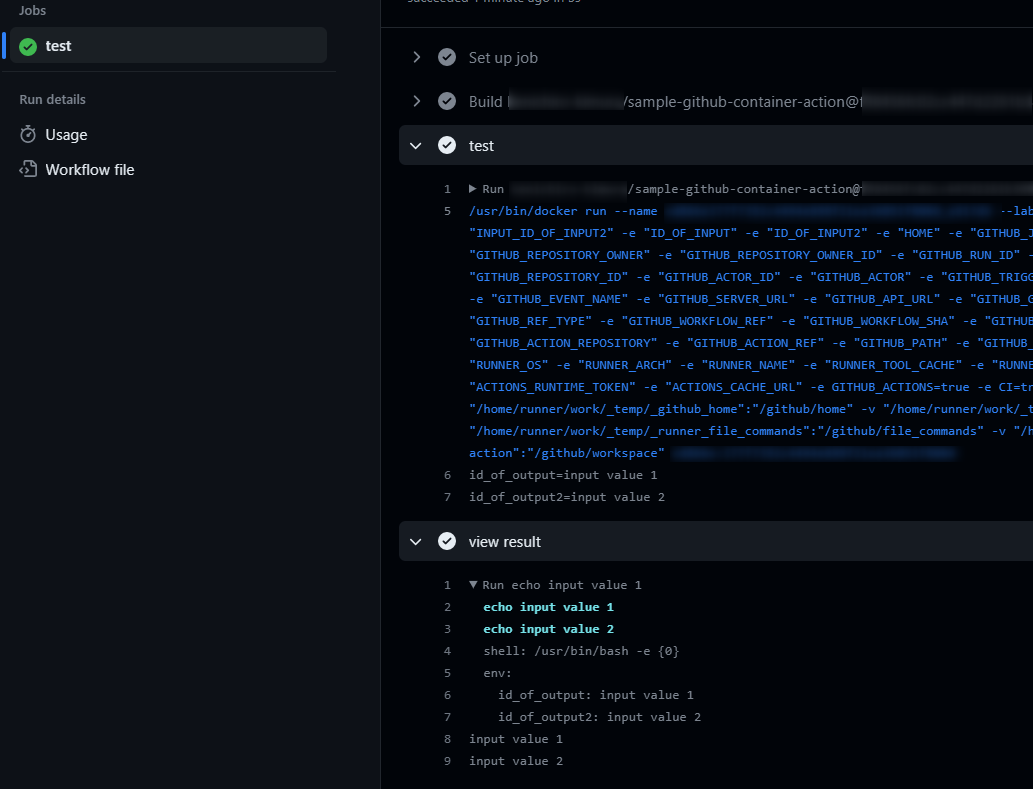Viewport: 1033px width, 789px height.
Task: Click the test step header title
Action: pos(481,146)
